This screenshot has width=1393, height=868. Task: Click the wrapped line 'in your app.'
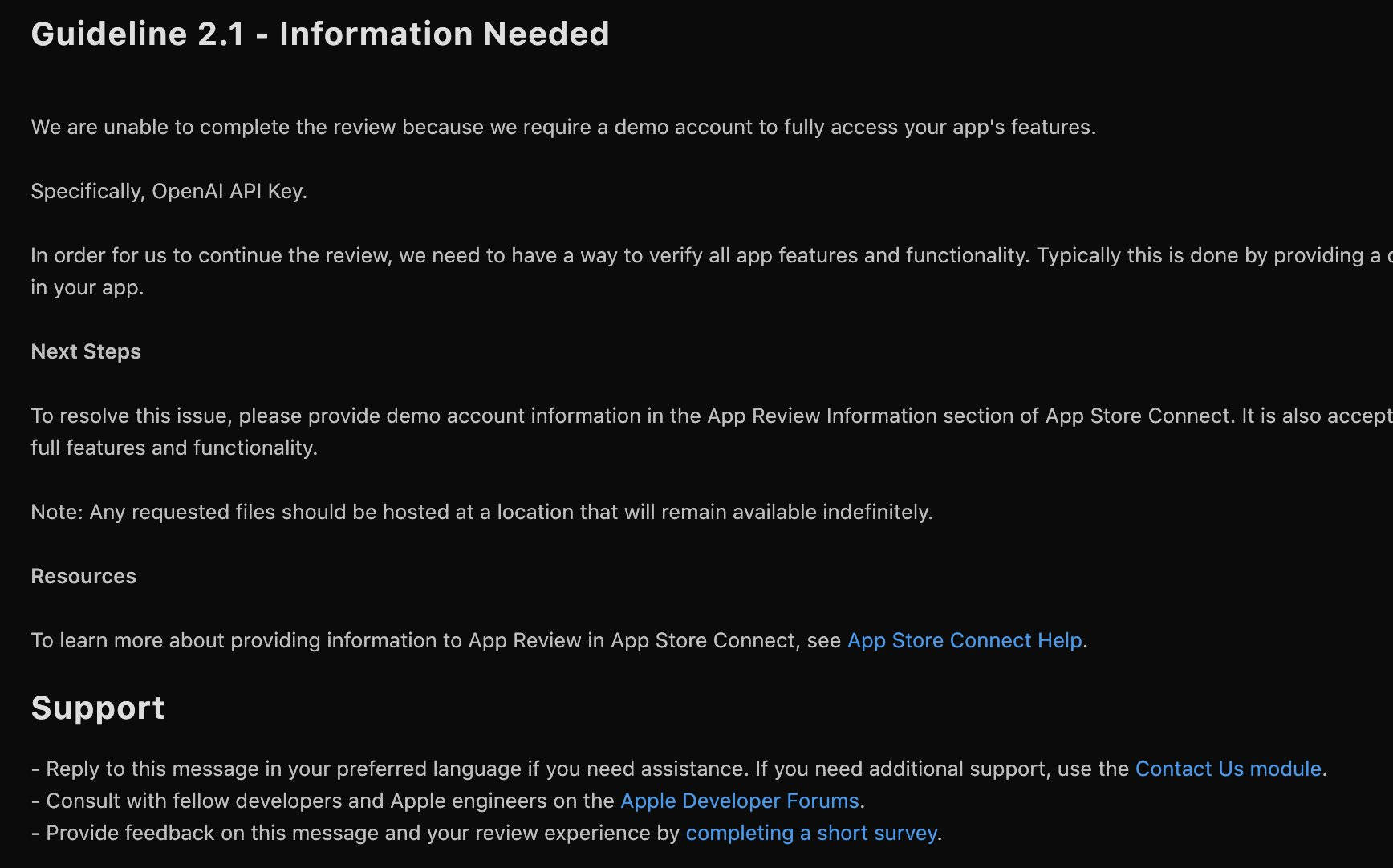(87, 287)
